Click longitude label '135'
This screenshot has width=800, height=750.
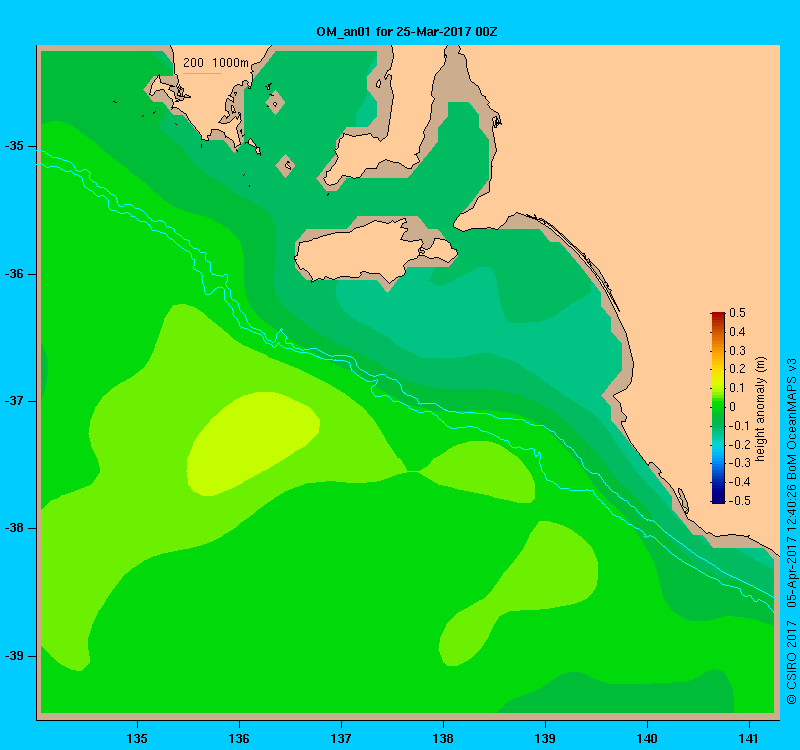coord(137,738)
